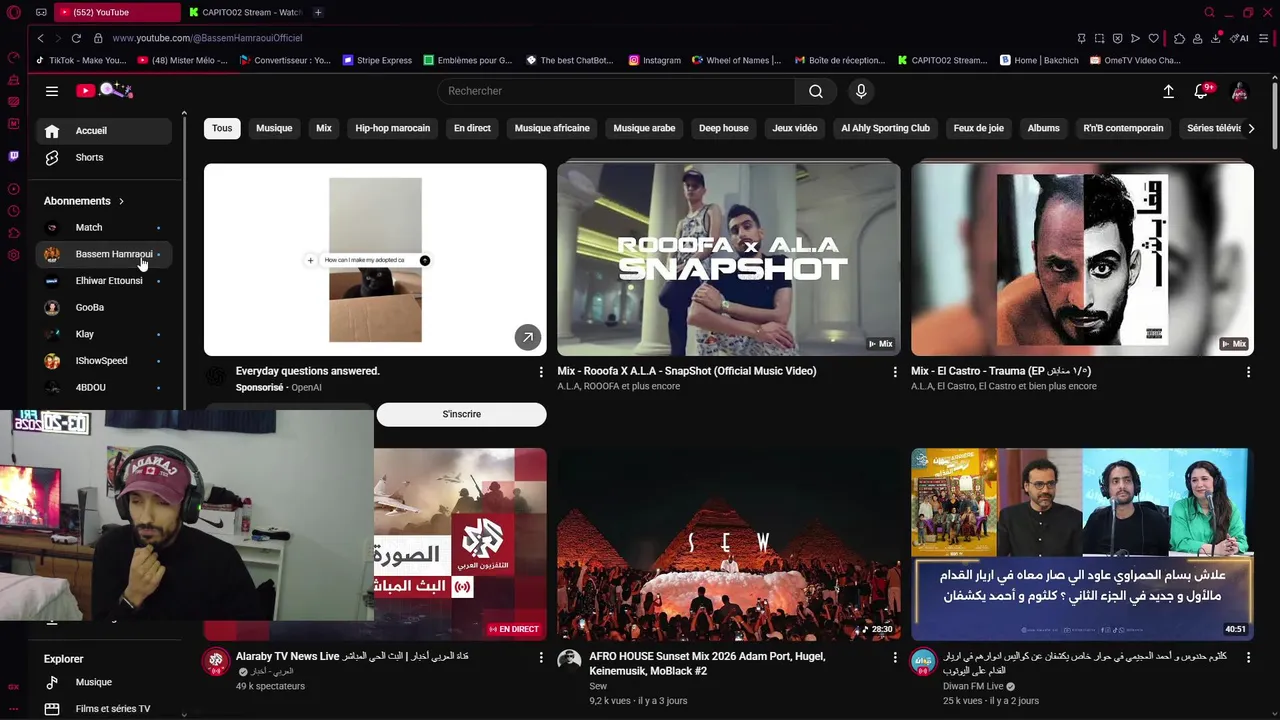The width and height of the screenshot is (1280, 720).
Task: Open the Opera GX main menu logo
Action: [x=13, y=12]
